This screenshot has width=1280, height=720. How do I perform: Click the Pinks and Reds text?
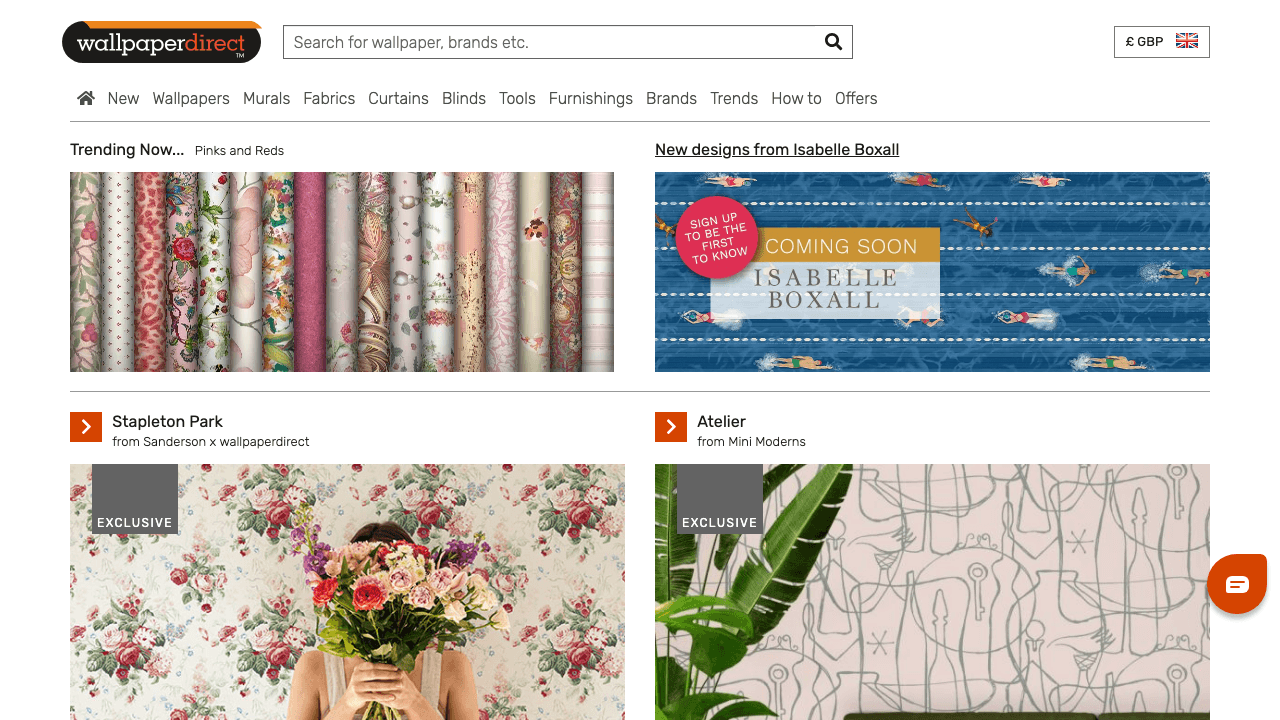coord(239,151)
